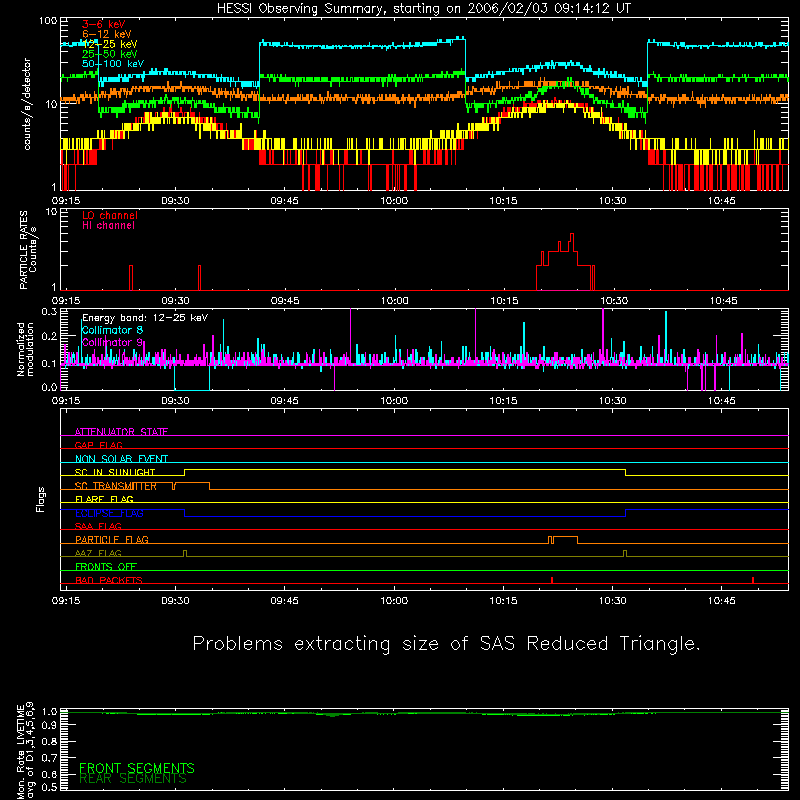Select the 3-6 keV legend label
The height and width of the screenshot is (800, 800).
click(x=104, y=24)
